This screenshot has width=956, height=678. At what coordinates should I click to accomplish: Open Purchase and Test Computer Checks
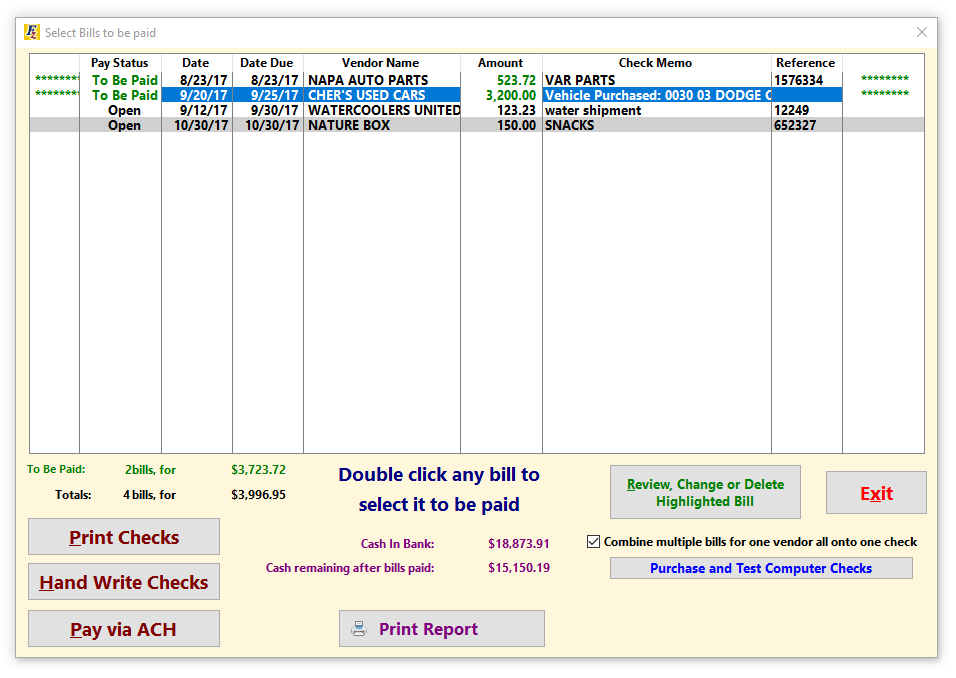point(761,567)
